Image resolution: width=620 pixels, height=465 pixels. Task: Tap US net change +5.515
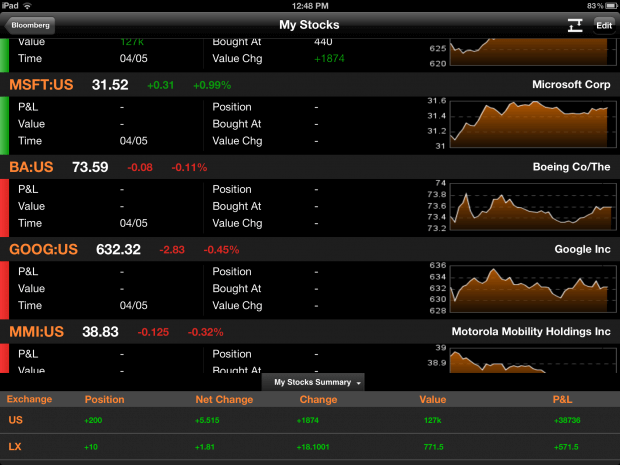point(207,420)
